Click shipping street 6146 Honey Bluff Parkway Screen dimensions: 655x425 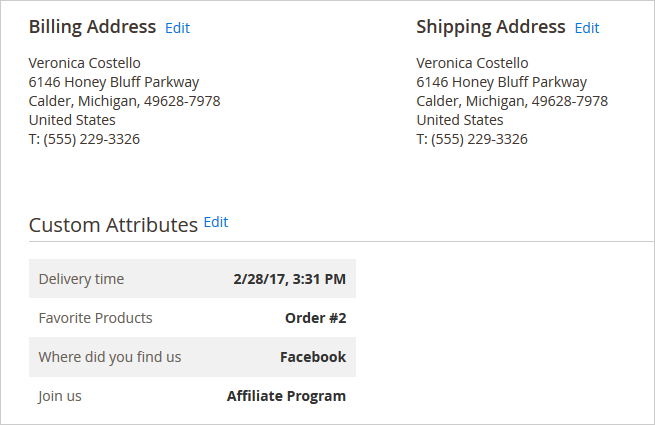coord(501,82)
